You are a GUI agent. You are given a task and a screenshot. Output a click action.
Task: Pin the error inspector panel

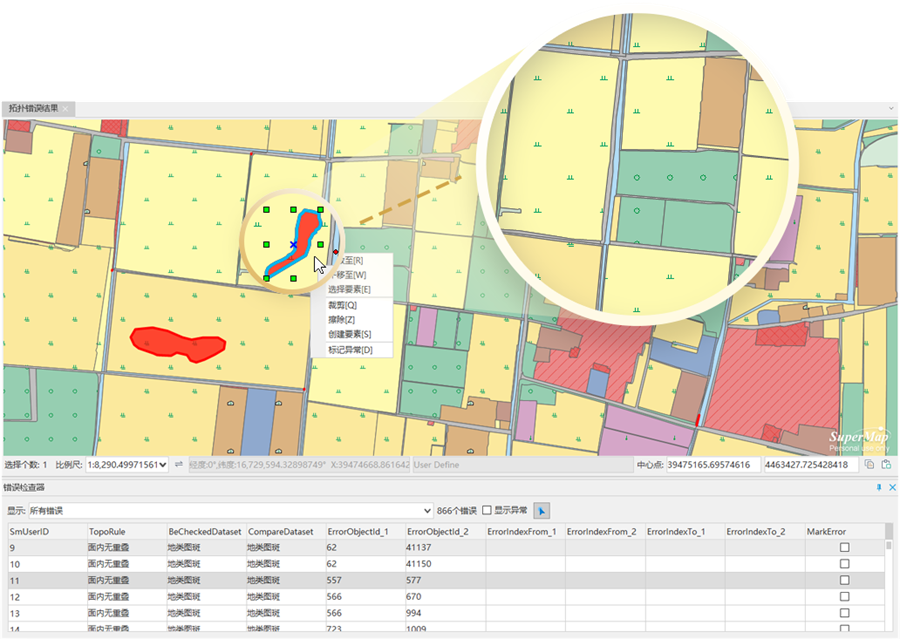pyautogui.click(x=879, y=487)
